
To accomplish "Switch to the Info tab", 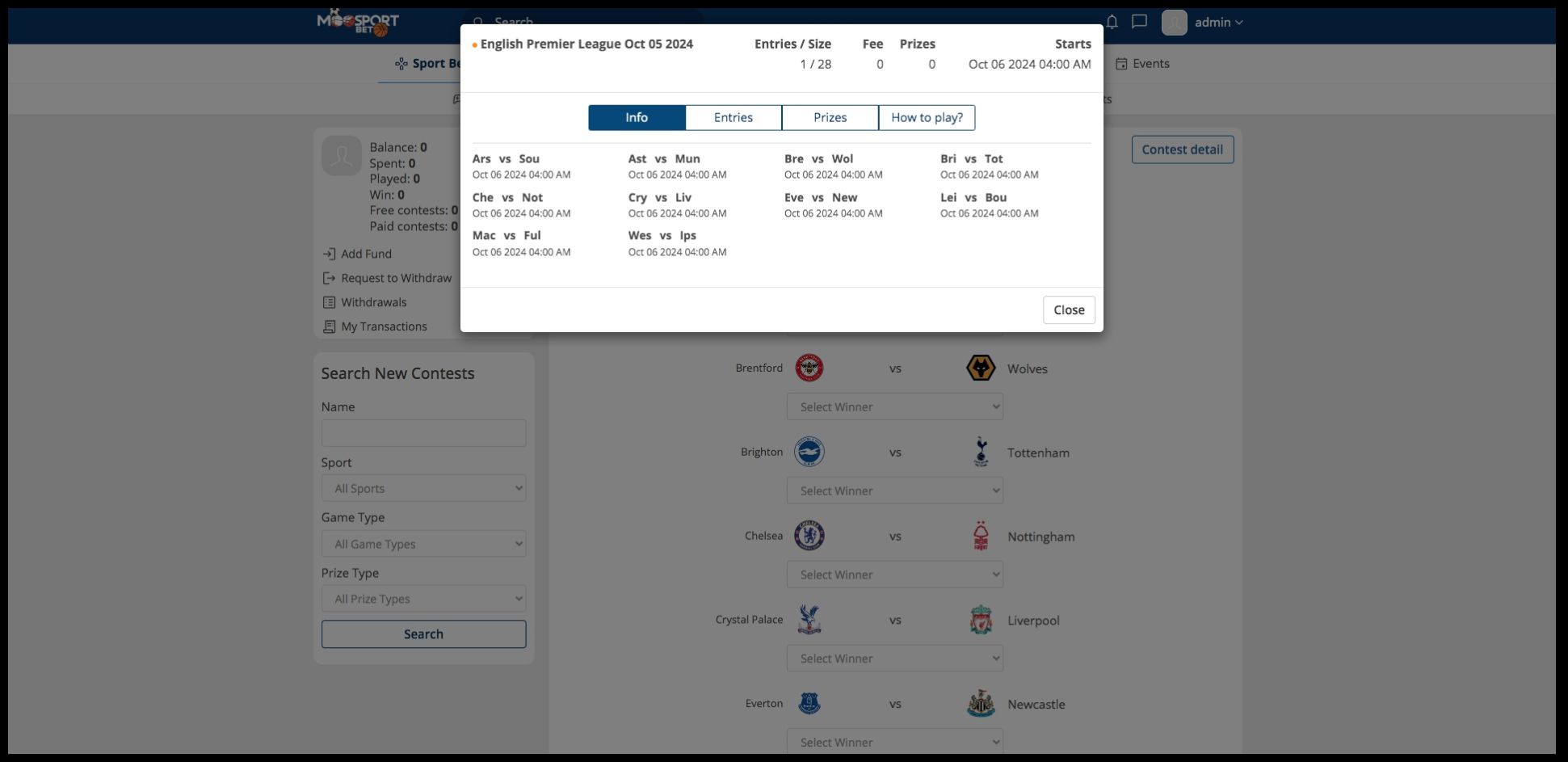I will pos(637,118).
